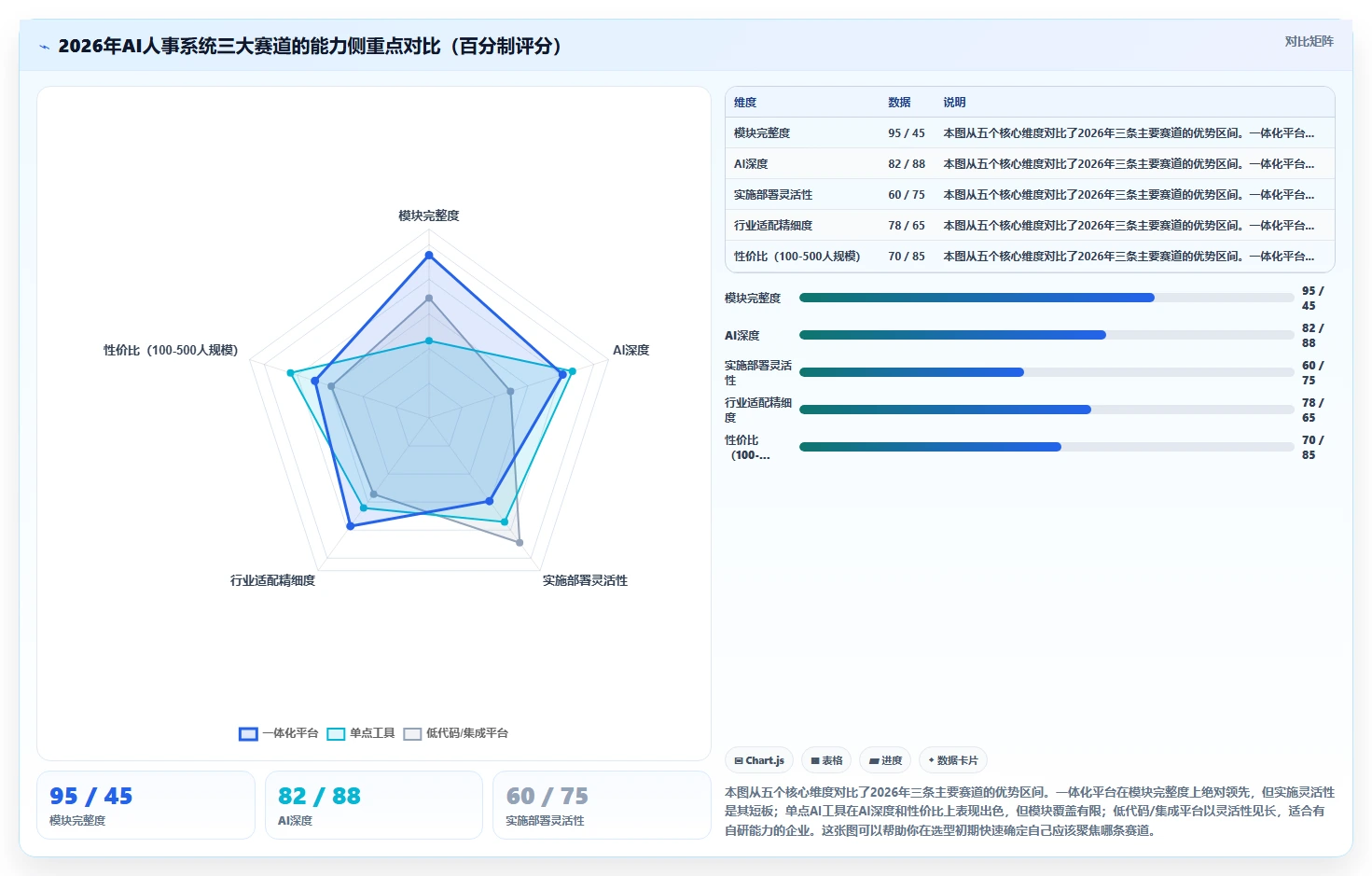Click table cell 82 / 88
This screenshot has height=876, width=1372.
pyautogui.click(x=907, y=164)
